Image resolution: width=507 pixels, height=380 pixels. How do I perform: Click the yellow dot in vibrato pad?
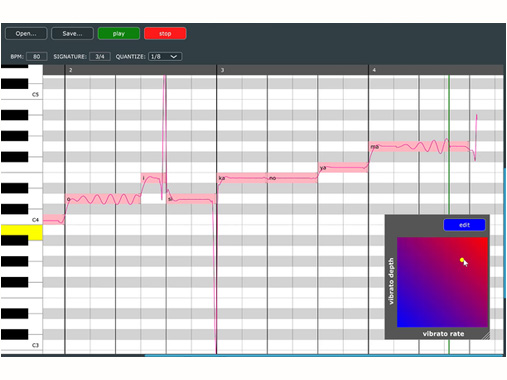pos(462,260)
